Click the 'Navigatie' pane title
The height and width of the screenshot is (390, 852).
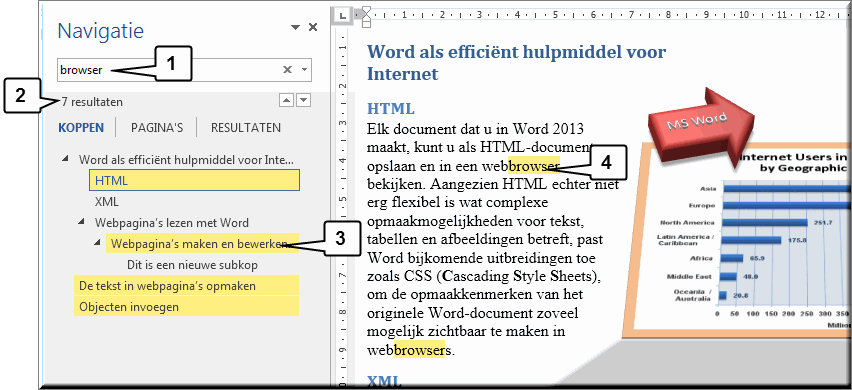(x=101, y=30)
